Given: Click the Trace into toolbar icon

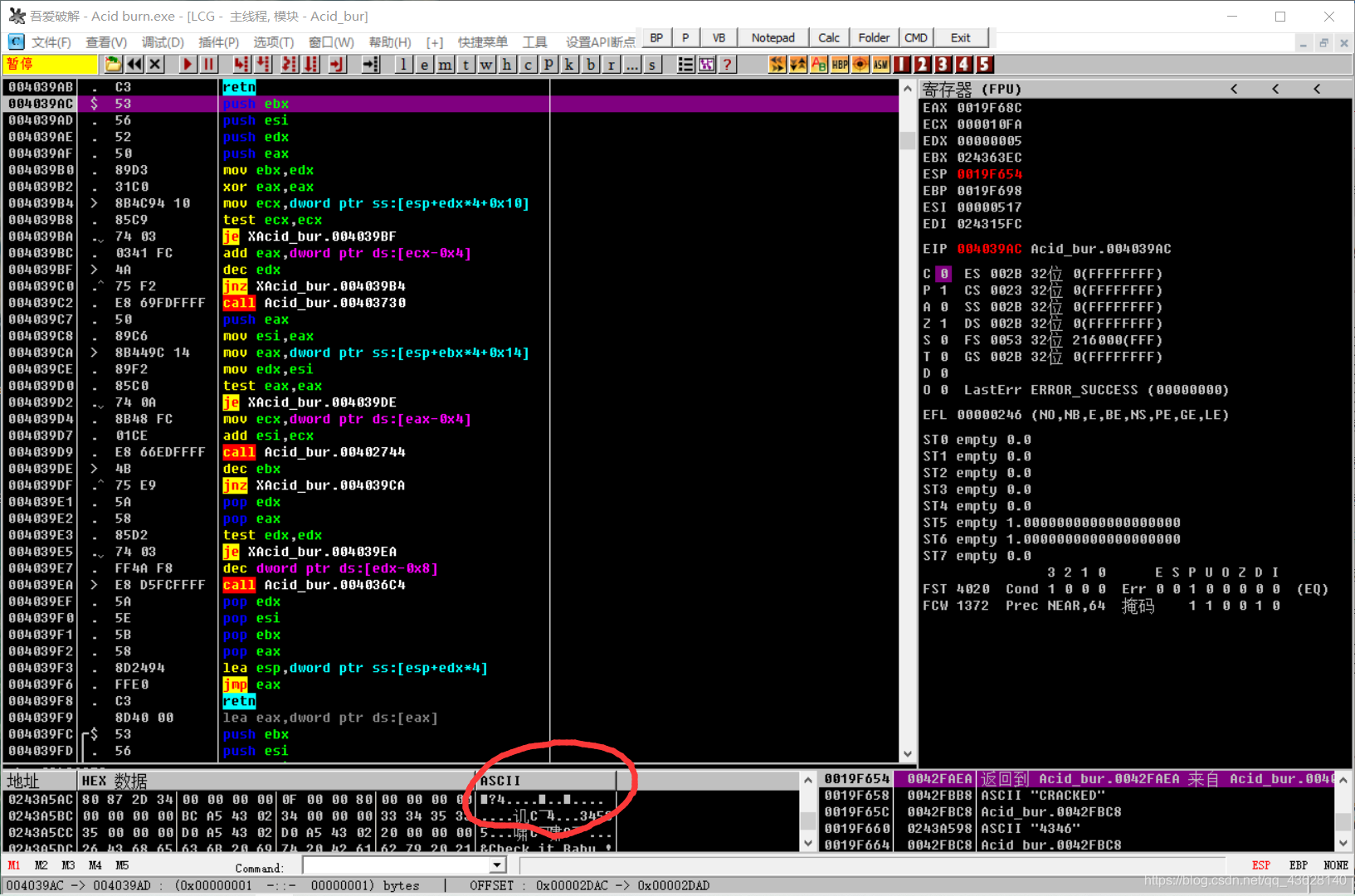Looking at the screenshot, I should [289, 64].
